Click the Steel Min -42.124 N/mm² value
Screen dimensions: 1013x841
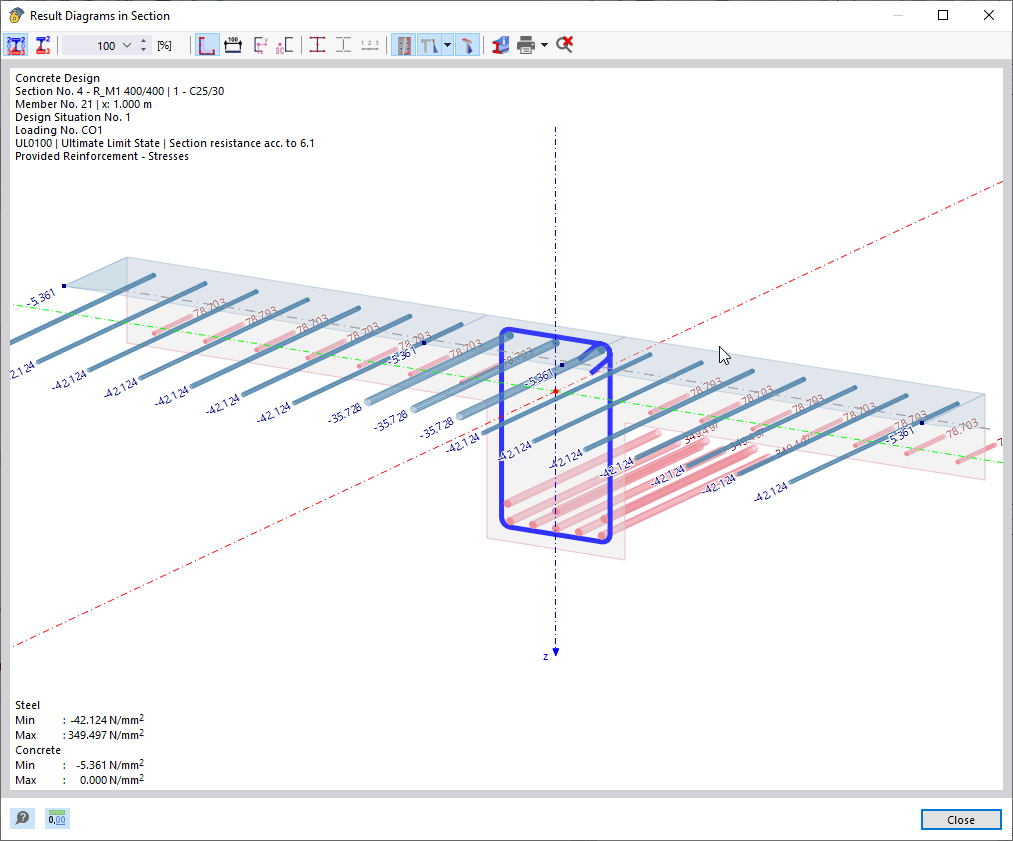tap(107, 720)
